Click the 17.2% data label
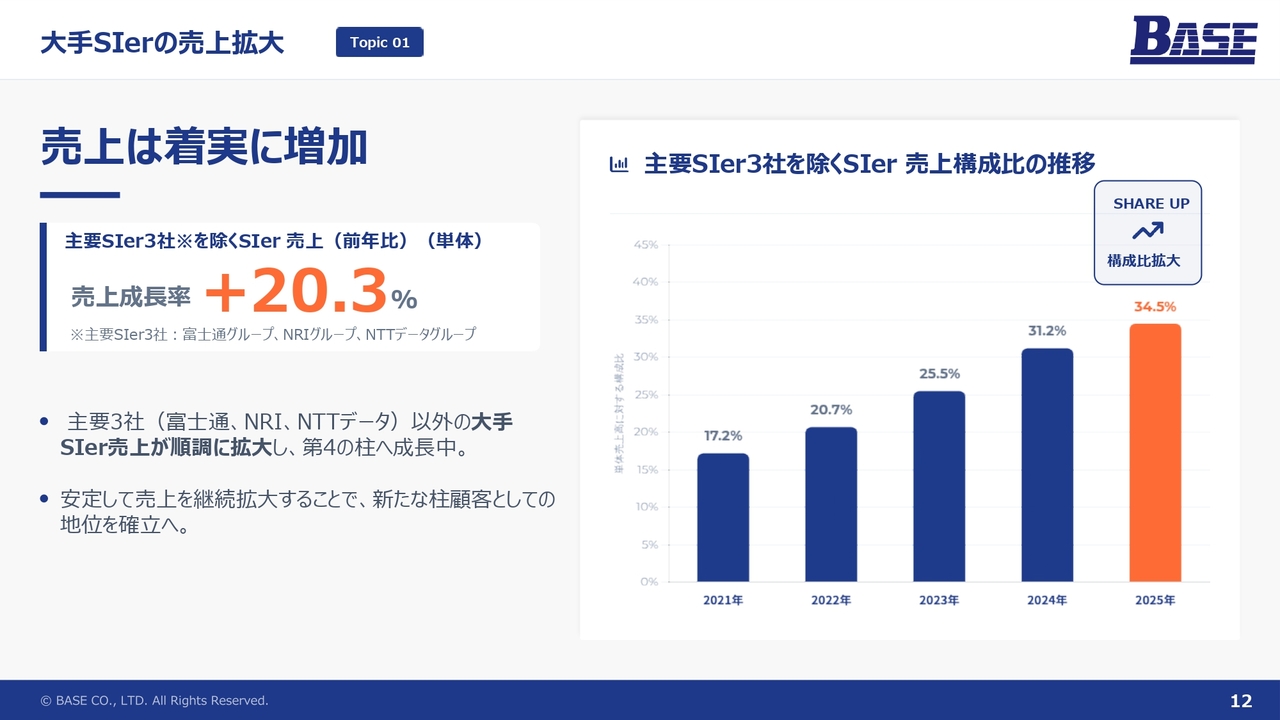This screenshot has height=720, width=1280. point(723,436)
